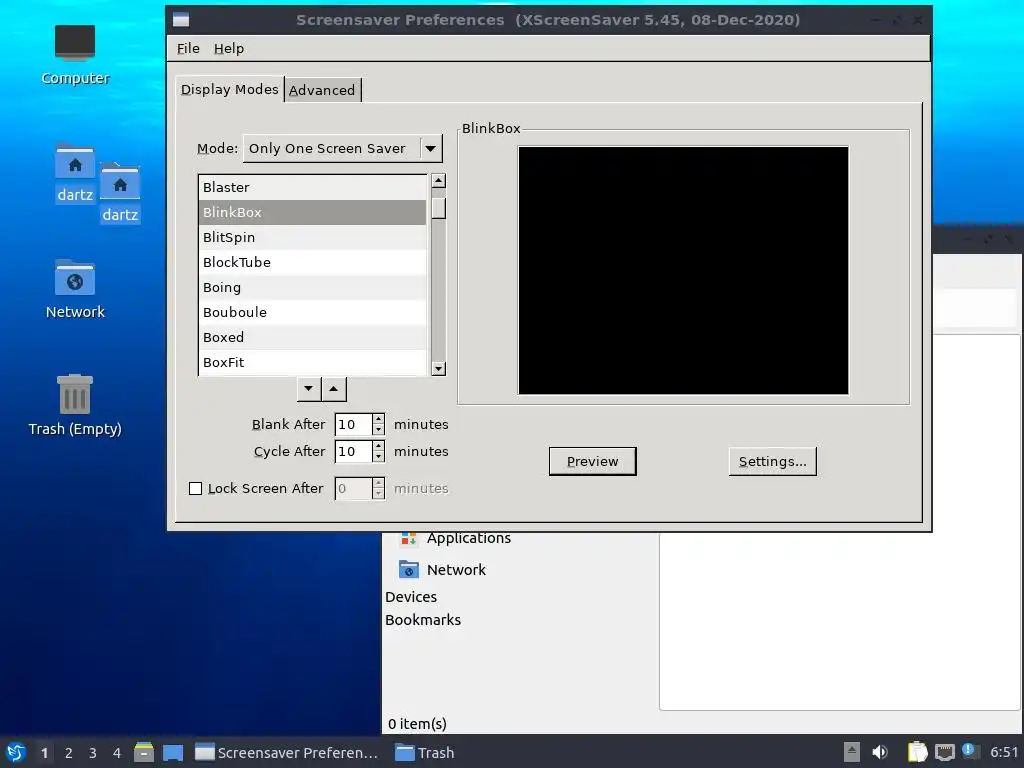
Task: Click the Preview button
Action: 592,461
